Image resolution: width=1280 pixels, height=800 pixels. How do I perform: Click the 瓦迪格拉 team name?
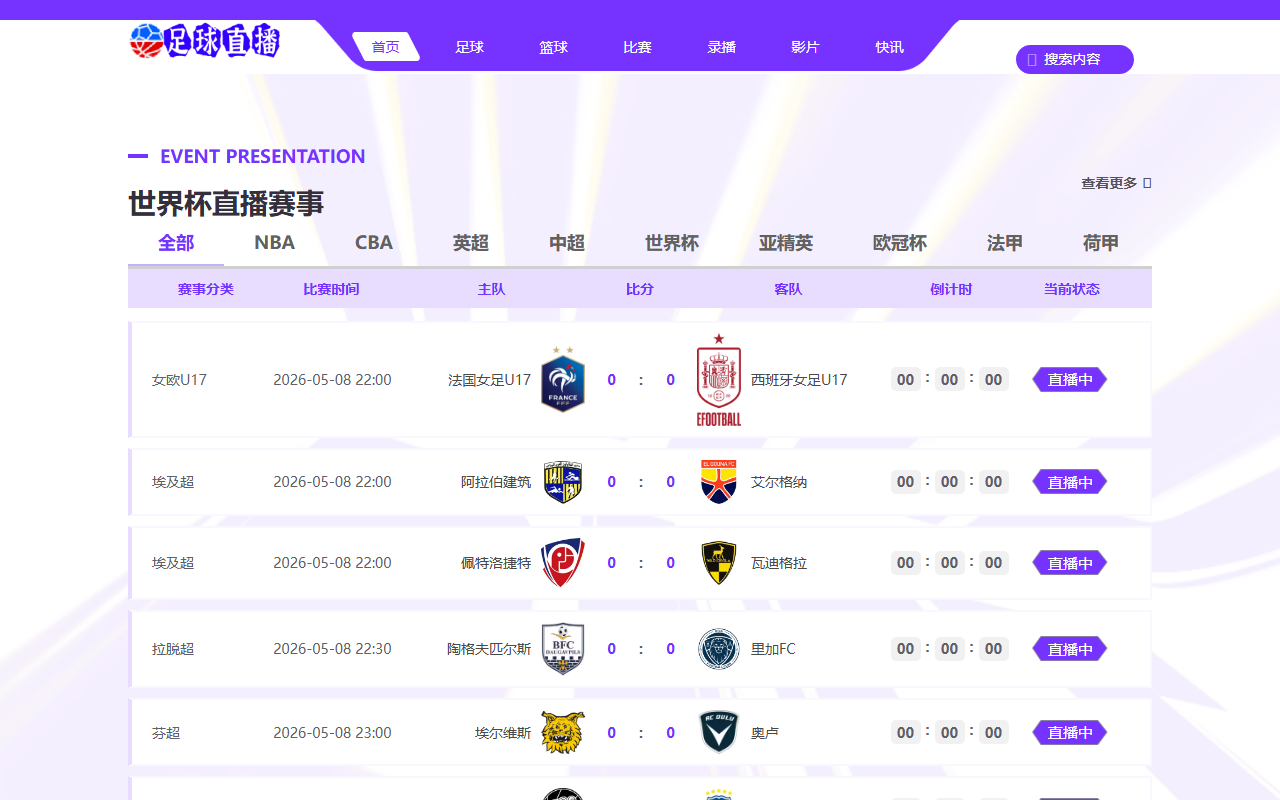[779, 563]
